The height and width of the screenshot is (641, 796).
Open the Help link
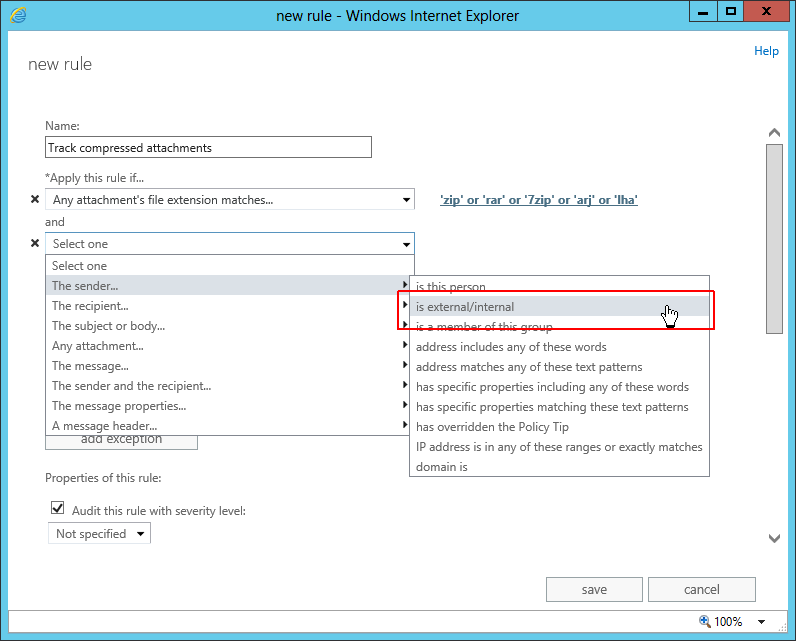point(766,51)
